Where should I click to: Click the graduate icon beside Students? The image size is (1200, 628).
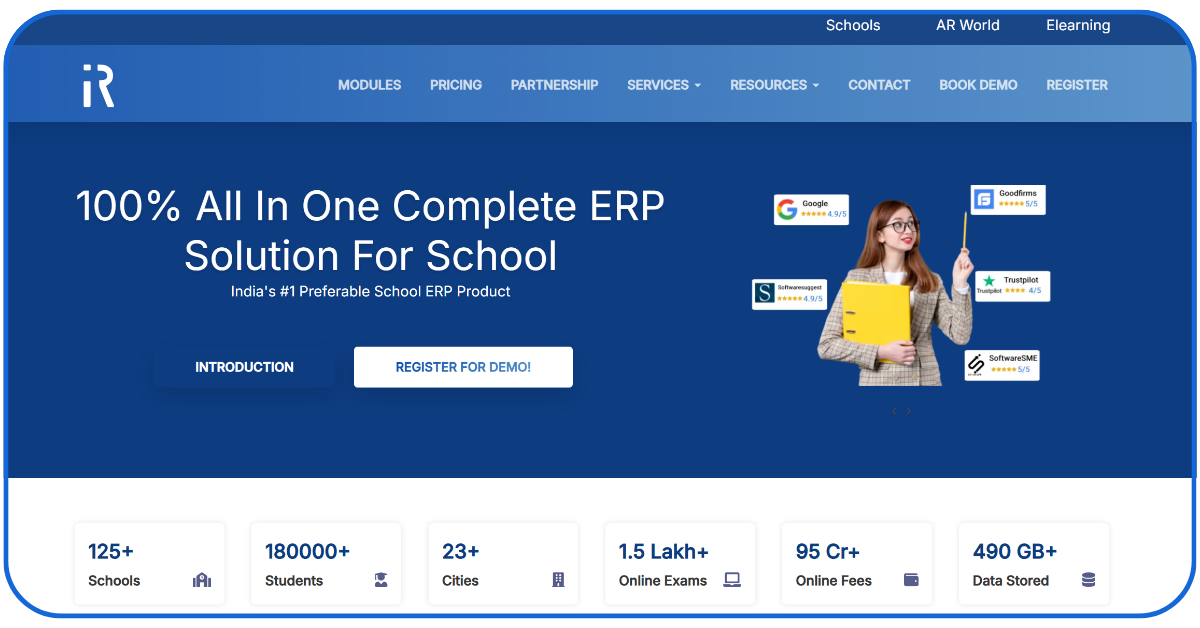(x=381, y=580)
